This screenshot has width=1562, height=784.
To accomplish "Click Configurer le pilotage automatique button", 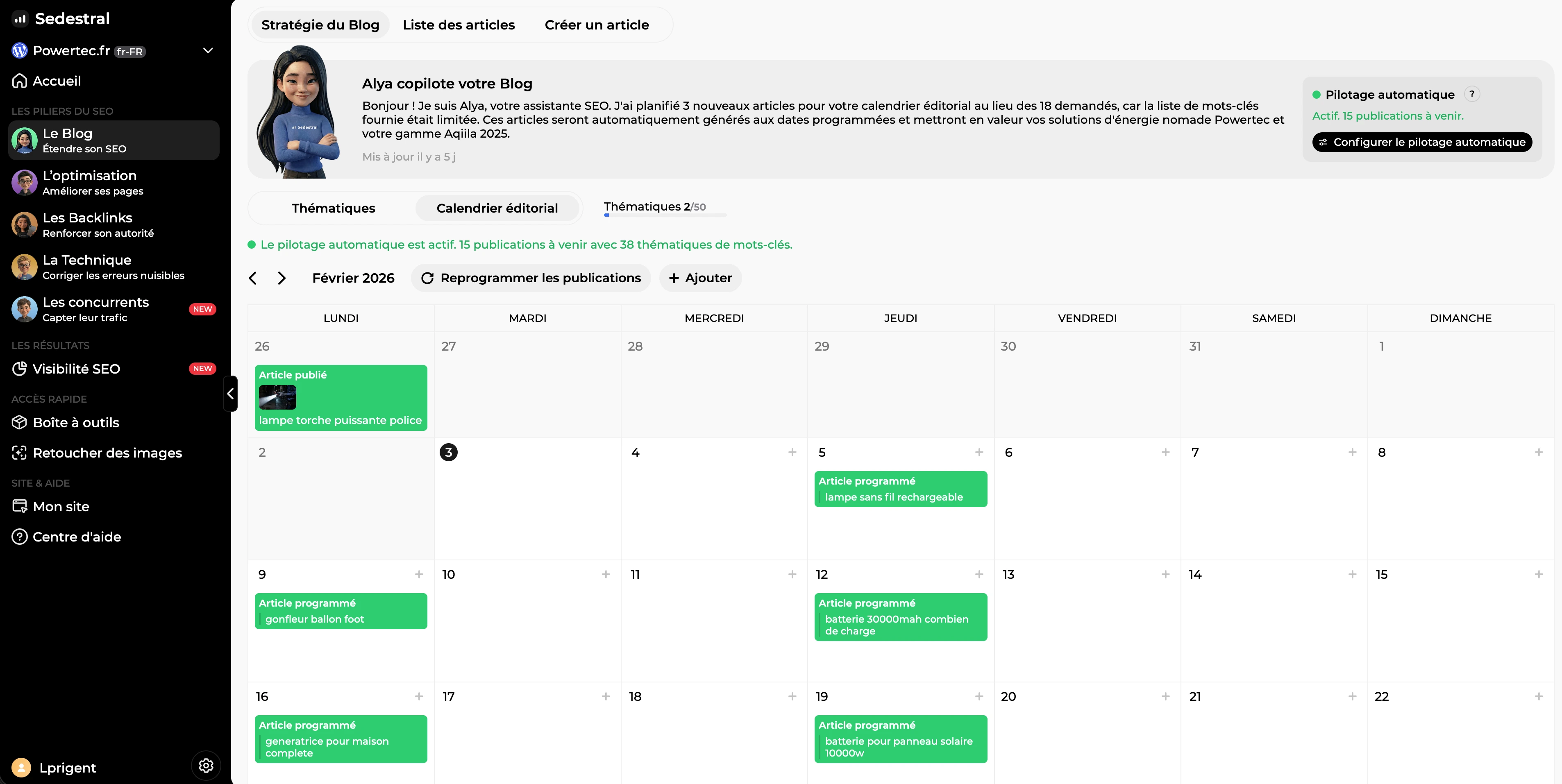I will coord(1421,142).
